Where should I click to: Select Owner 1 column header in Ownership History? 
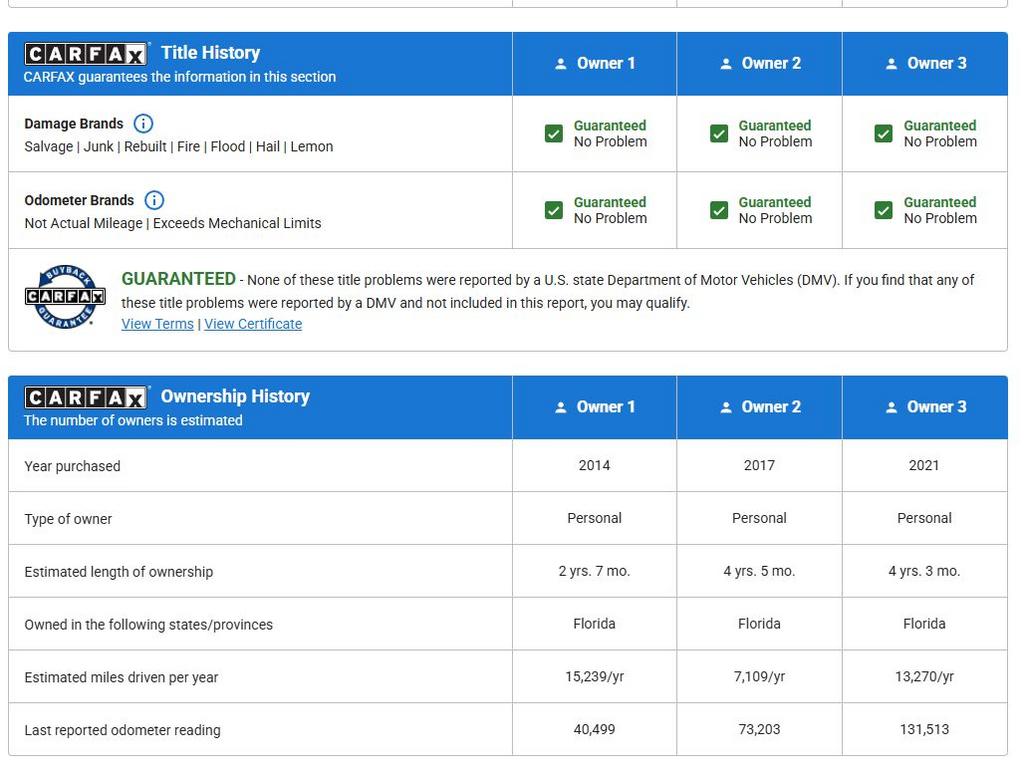(x=594, y=407)
